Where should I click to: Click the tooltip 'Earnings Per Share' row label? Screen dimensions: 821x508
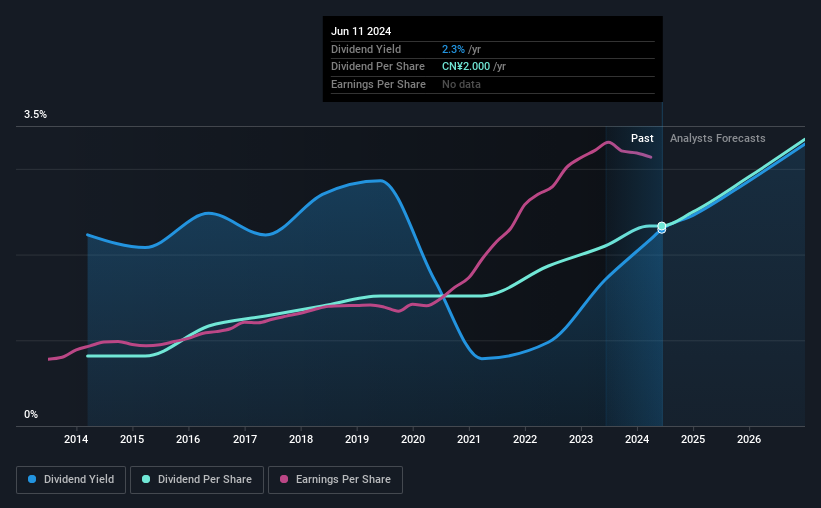point(378,84)
